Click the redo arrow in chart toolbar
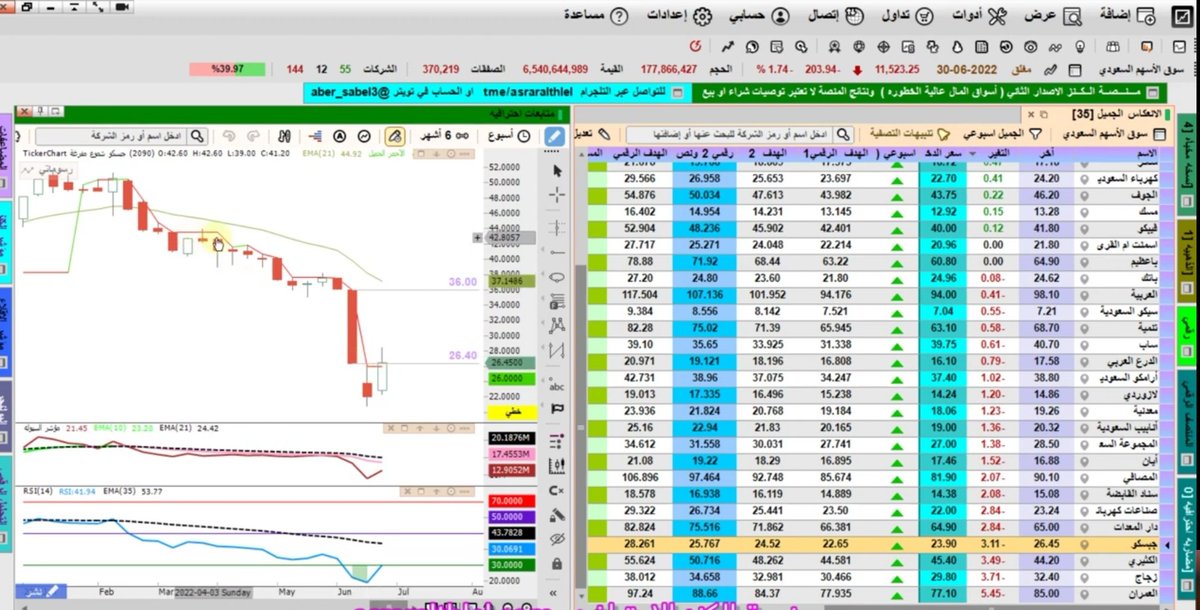 pyautogui.click(x=254, y=136)
